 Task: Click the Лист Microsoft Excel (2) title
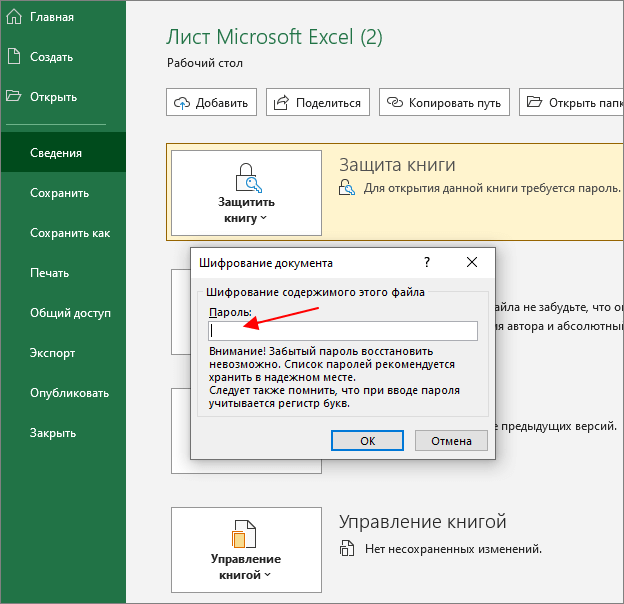coord(274,37)
